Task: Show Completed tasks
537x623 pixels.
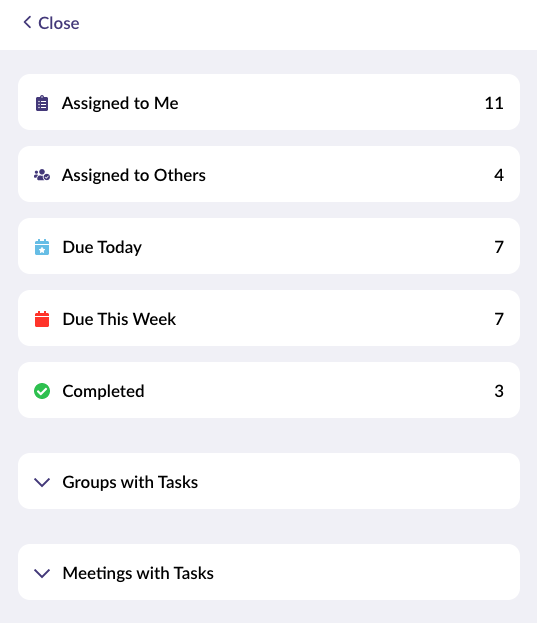Action: (x=269, y=390)
